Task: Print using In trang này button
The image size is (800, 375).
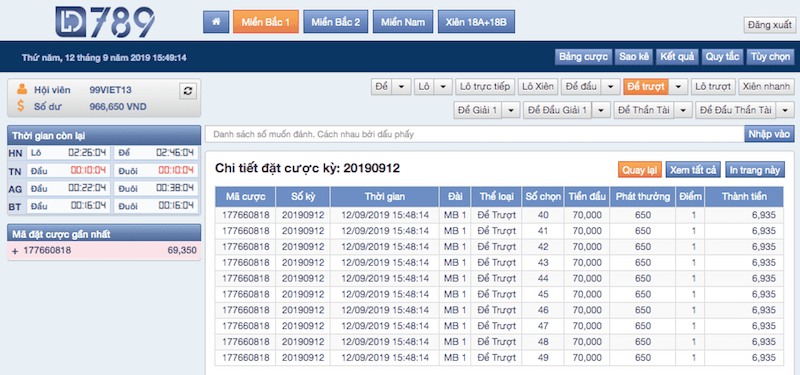Action: (x=755, y=170)
